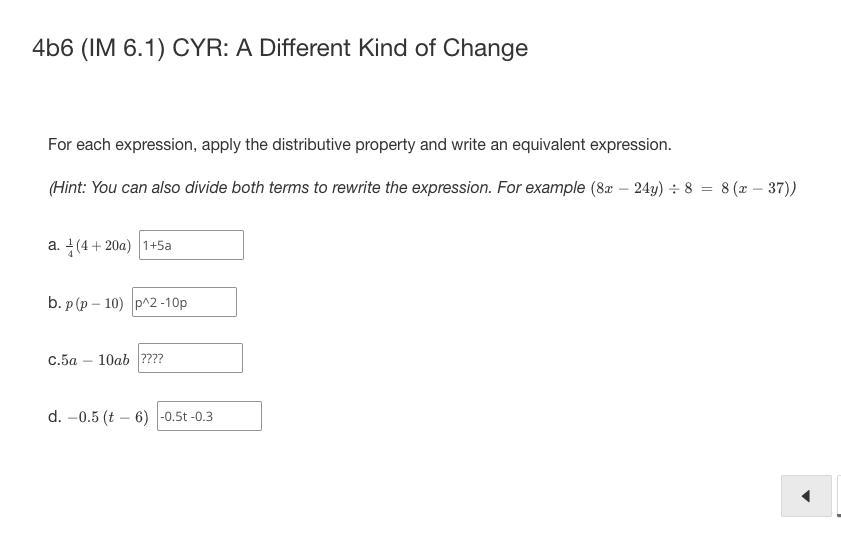The height and width of the screenshot is (541, 841).
Task: Select the input box with ???? answer
Action: pos(191,358)
